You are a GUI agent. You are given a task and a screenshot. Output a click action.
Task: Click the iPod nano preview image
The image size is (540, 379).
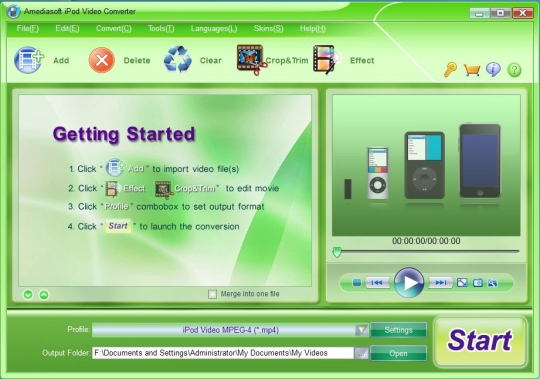point(378,173)
